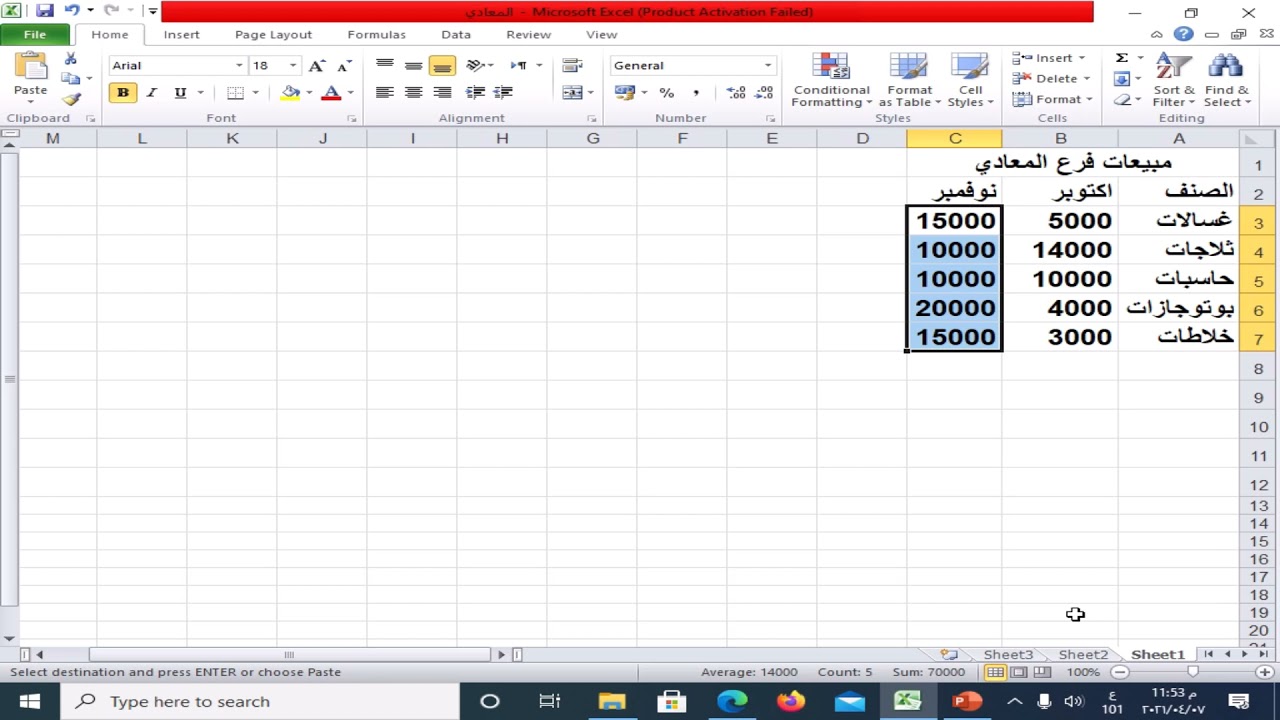Expand Cell Styles gallery
The image size is (1280, 720).
970,80
